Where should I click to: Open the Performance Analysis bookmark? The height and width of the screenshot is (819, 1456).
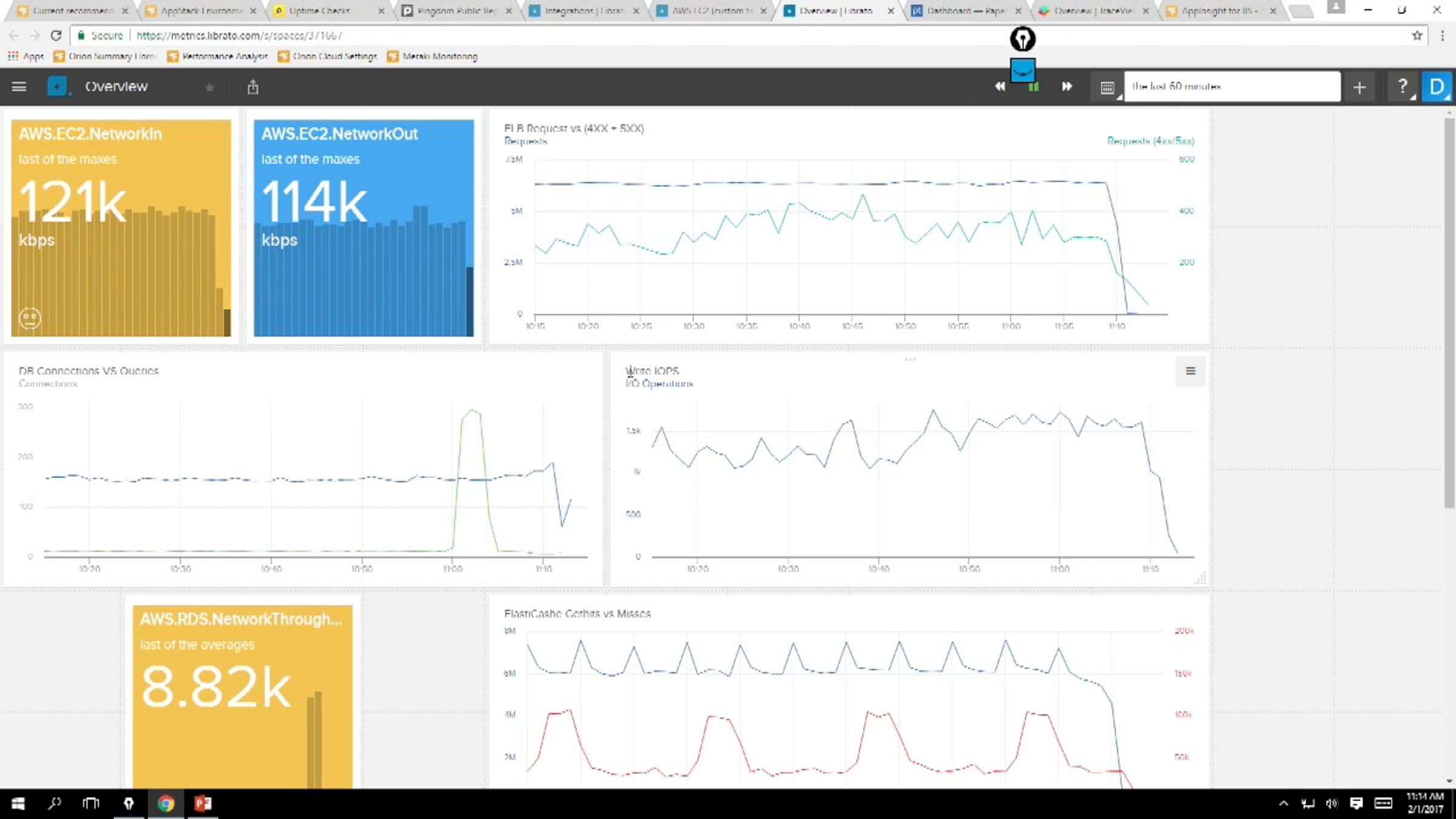coord(218,56)
